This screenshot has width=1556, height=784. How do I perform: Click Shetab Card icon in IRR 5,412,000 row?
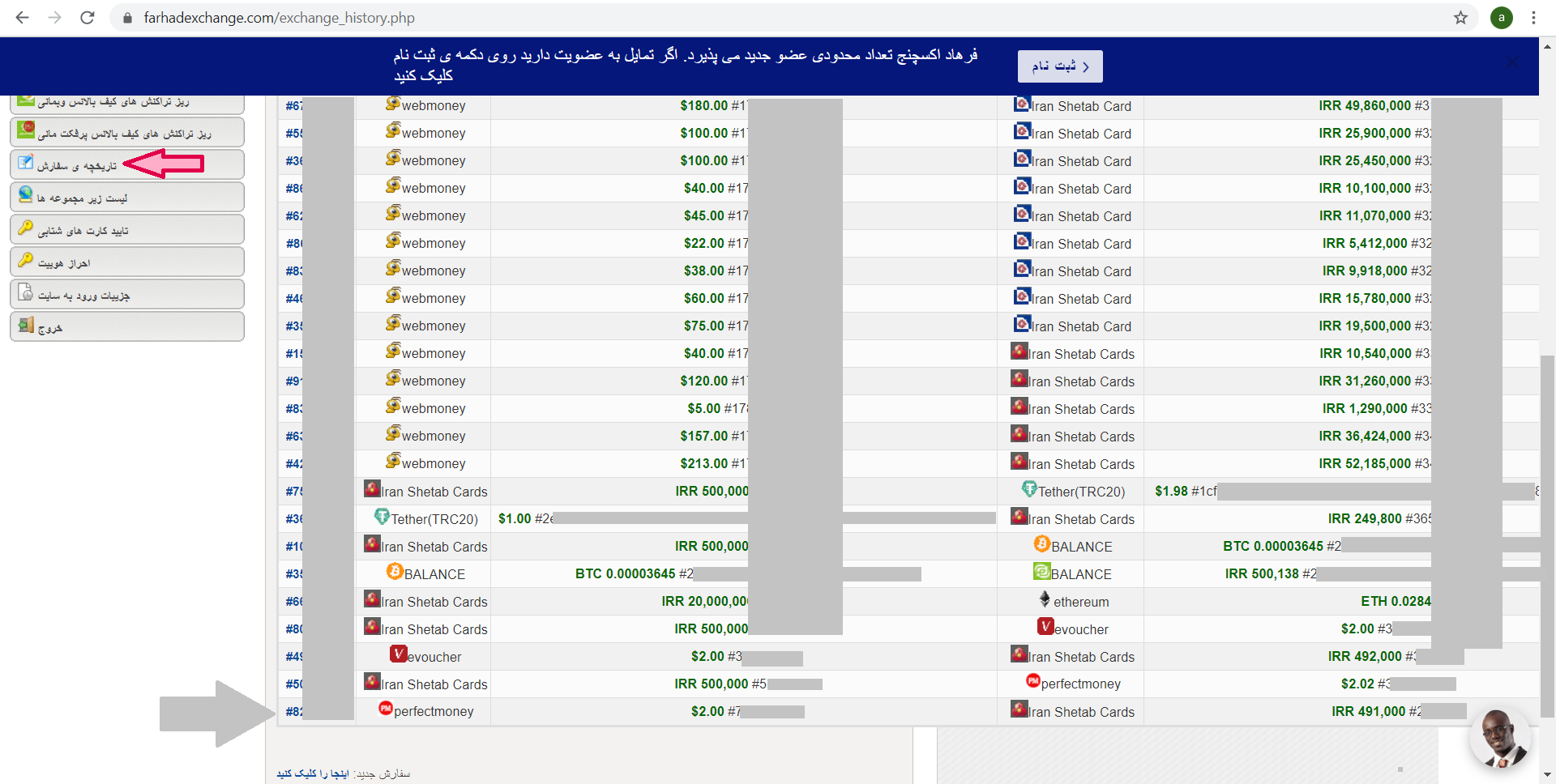point(1022,241)
